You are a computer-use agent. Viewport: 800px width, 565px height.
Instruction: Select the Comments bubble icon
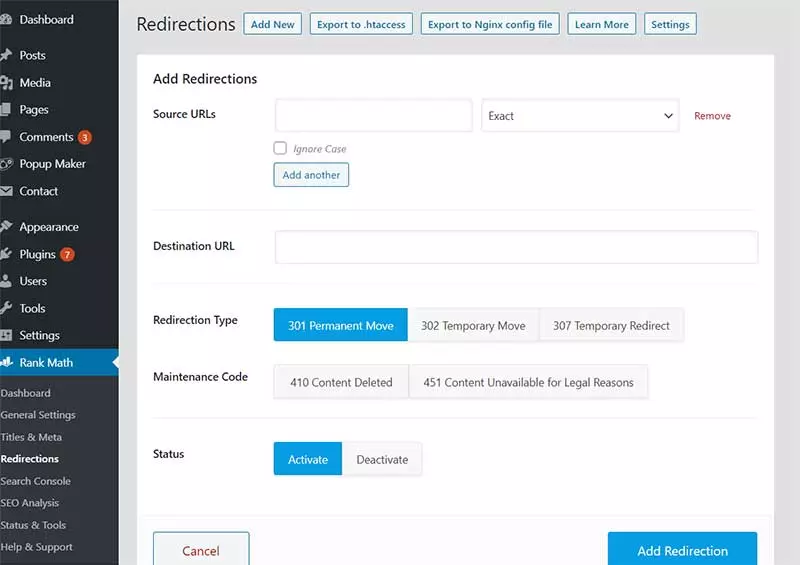pos(6,137)
